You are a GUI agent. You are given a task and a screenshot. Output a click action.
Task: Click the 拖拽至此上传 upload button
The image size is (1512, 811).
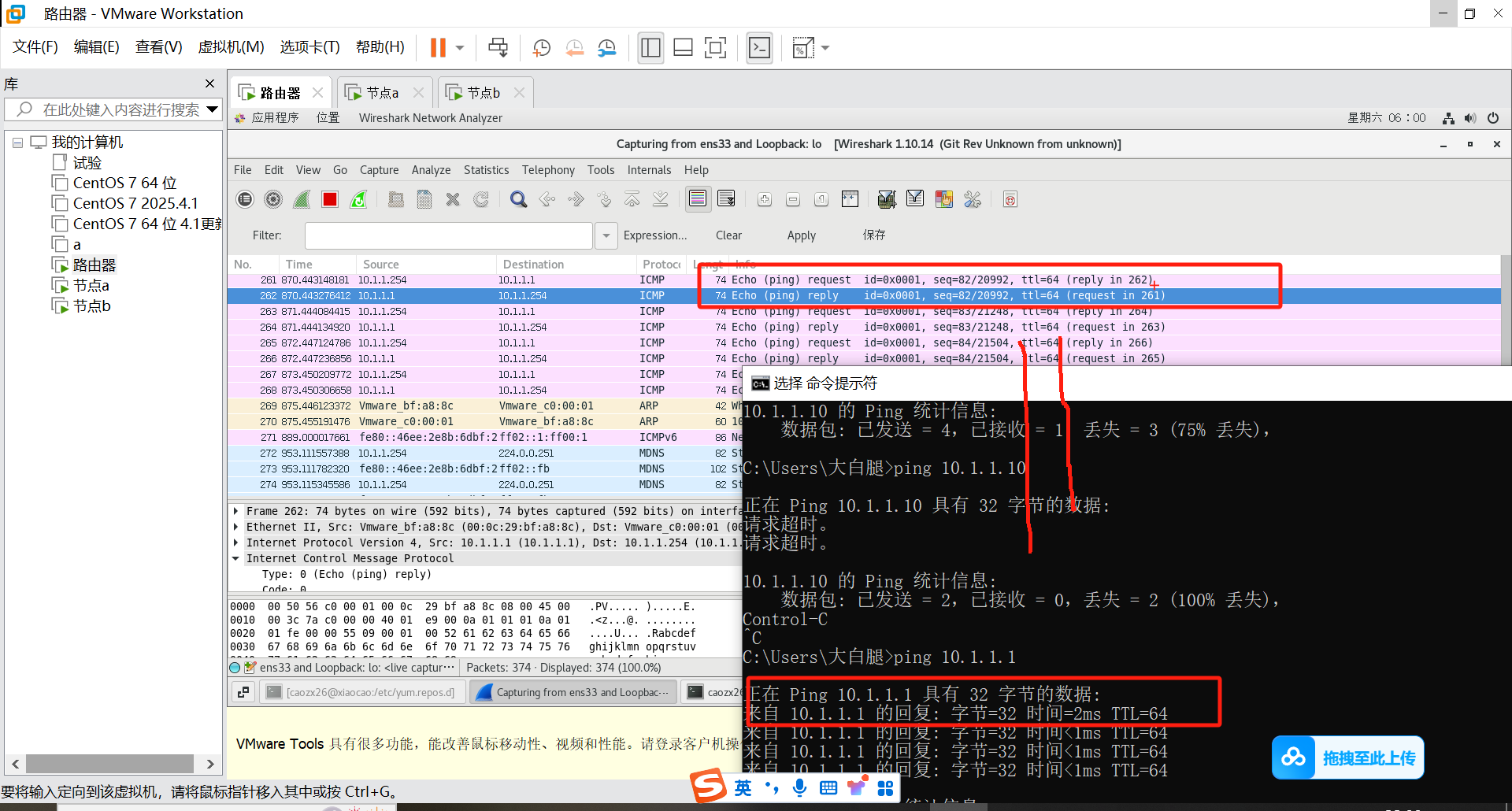1347,757
